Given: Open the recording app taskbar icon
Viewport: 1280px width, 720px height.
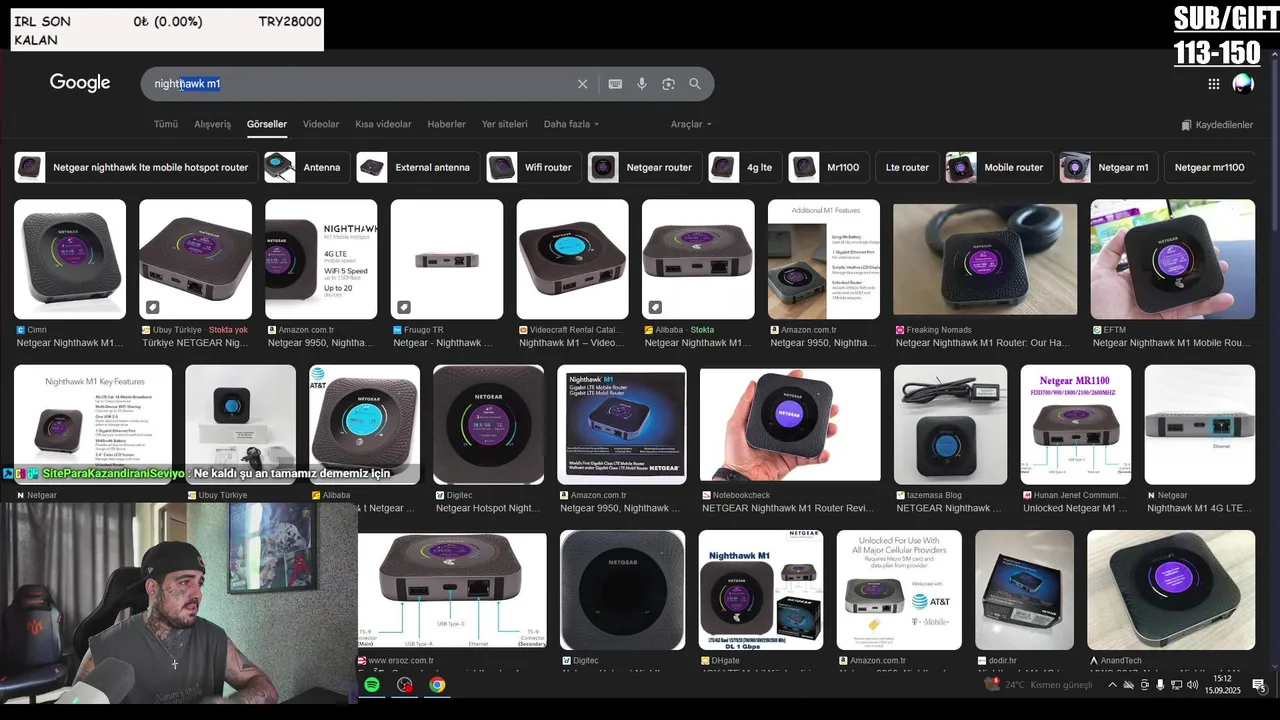Looking at the screenshot, I should 405,685.
